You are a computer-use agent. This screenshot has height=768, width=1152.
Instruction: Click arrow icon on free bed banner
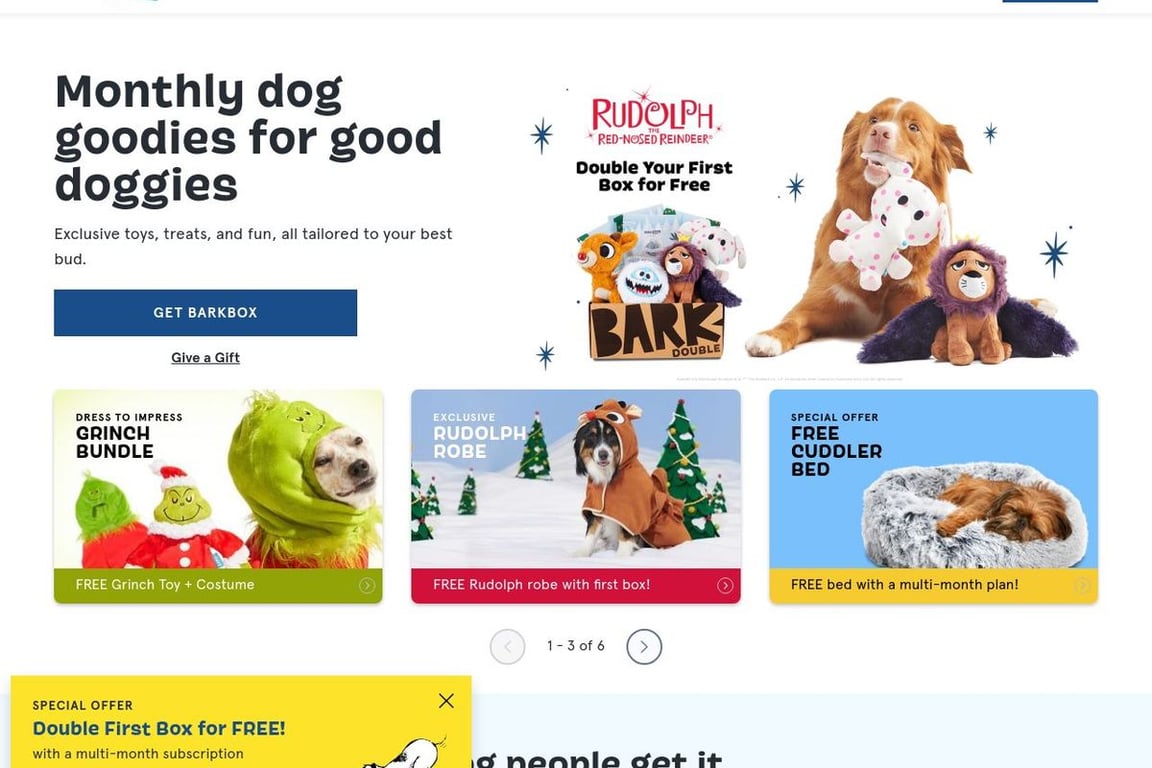[x=1082, y=586]
